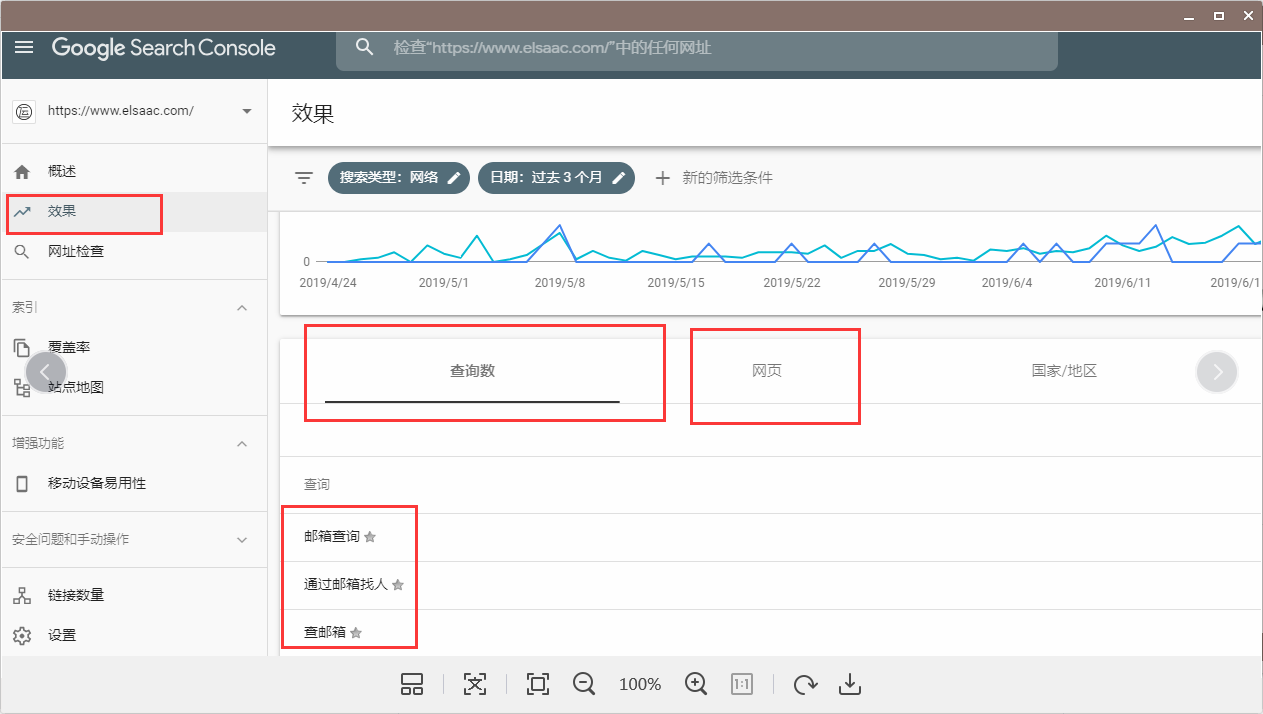Add 新的筛选条件 new filter

pyautogui.click(x=714, y=178)
